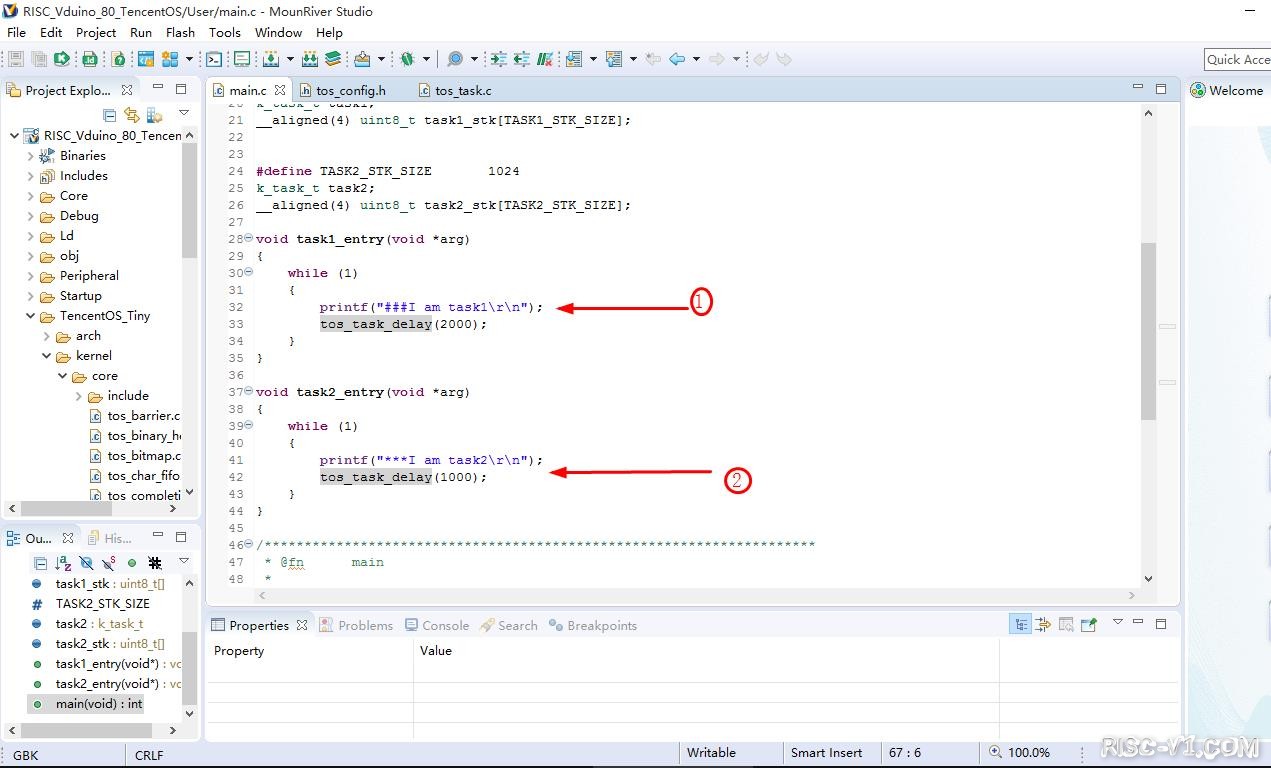Collapse the TencentOS_Tiny folder
1271x768 pixels.
pos(31,316)
